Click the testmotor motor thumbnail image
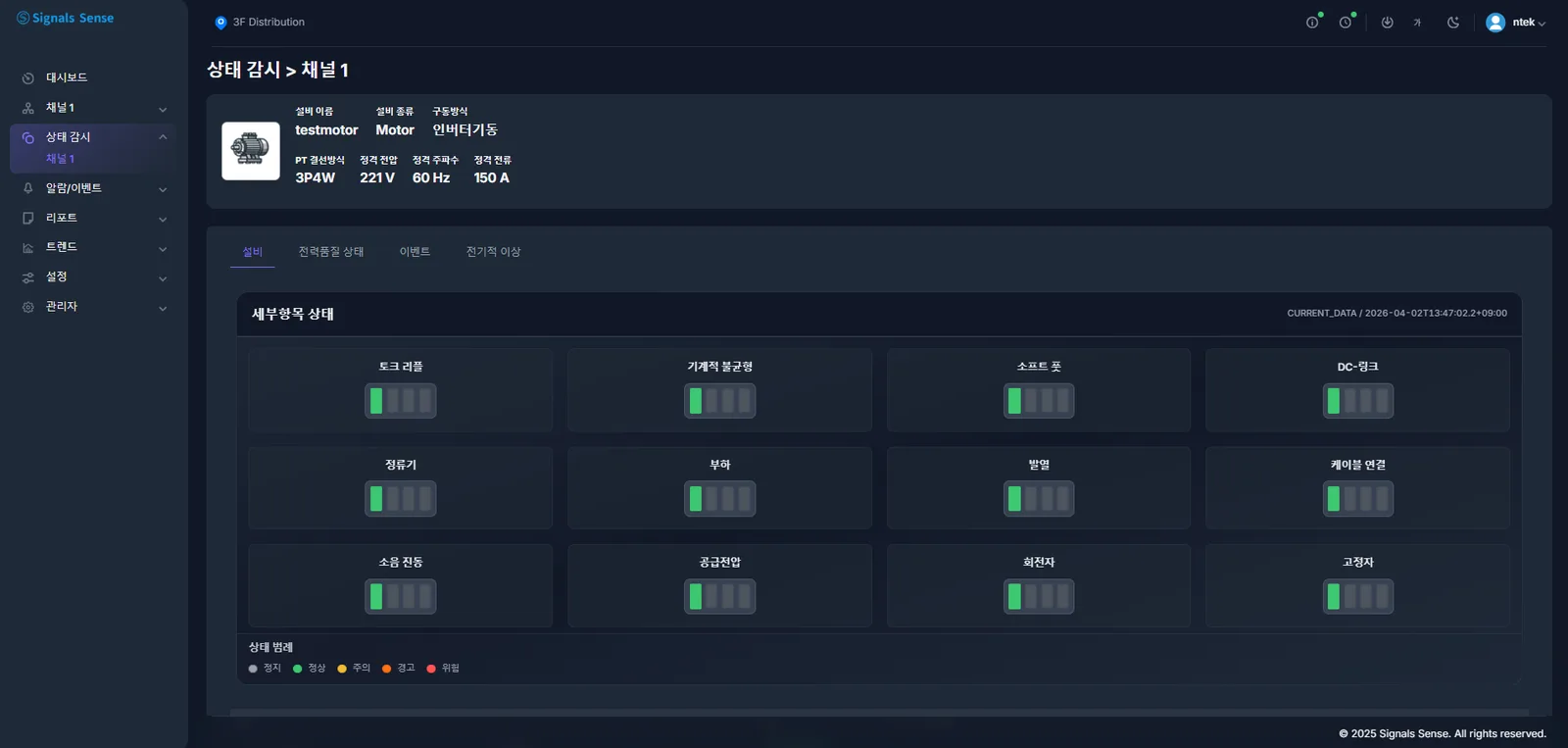Image resolution: width=1568 pixels, height=748 pixels. tap(251, 151)
